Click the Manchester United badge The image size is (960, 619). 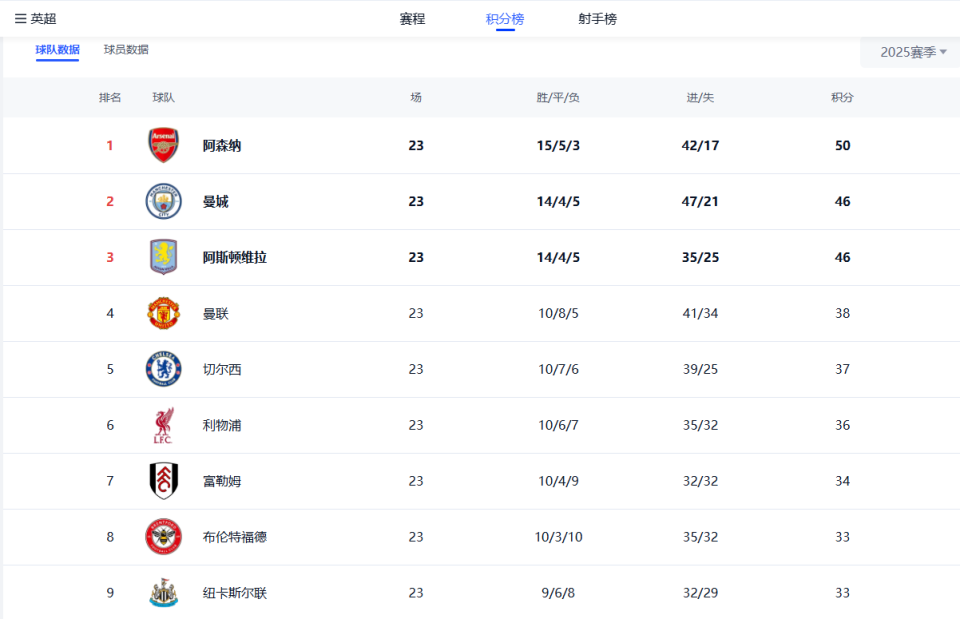click(x=163, y=312)
